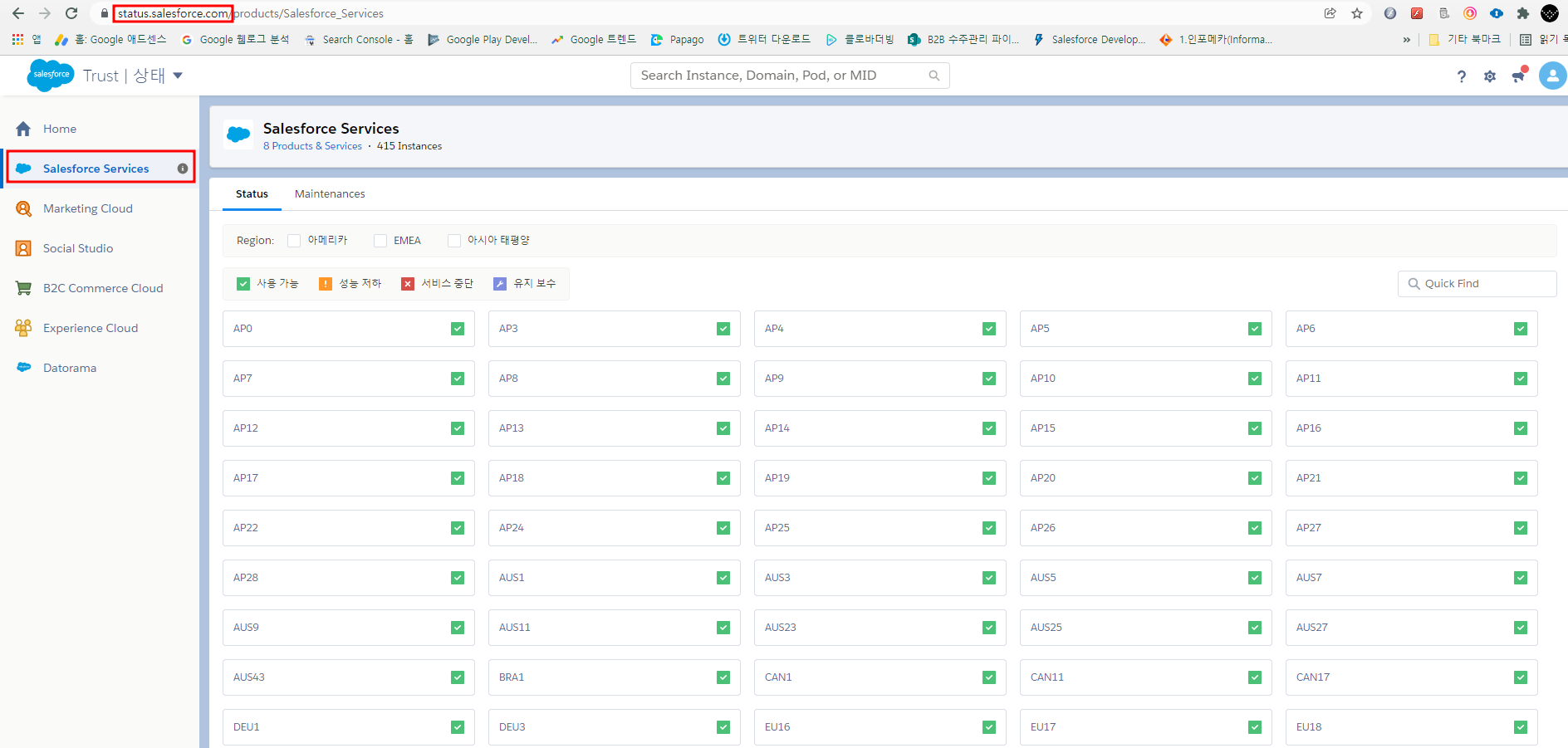Toggle the 아시아 태평양 region checkbox

point(454,241)
